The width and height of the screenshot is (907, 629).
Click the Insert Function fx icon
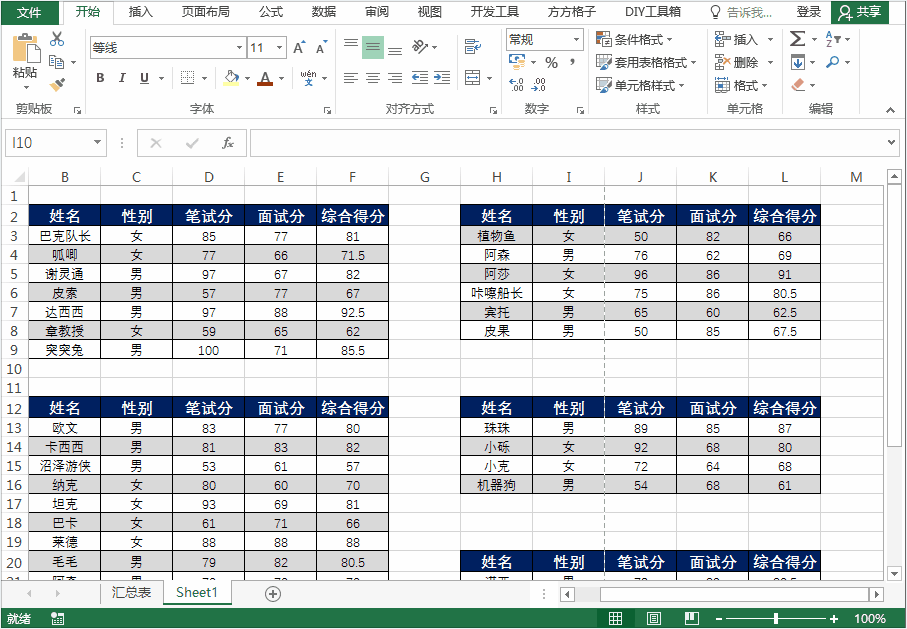(x=228, y=143)
